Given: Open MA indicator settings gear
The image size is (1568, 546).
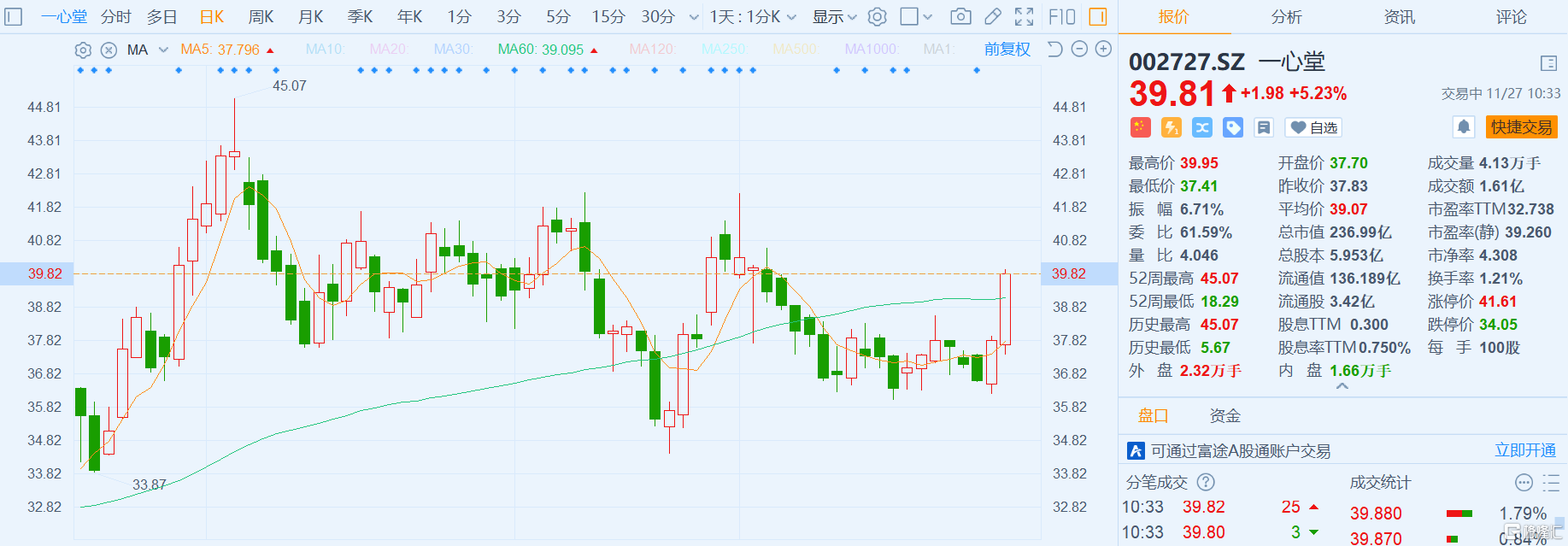Looking at the screenshot, I should (x=83, y=50).
